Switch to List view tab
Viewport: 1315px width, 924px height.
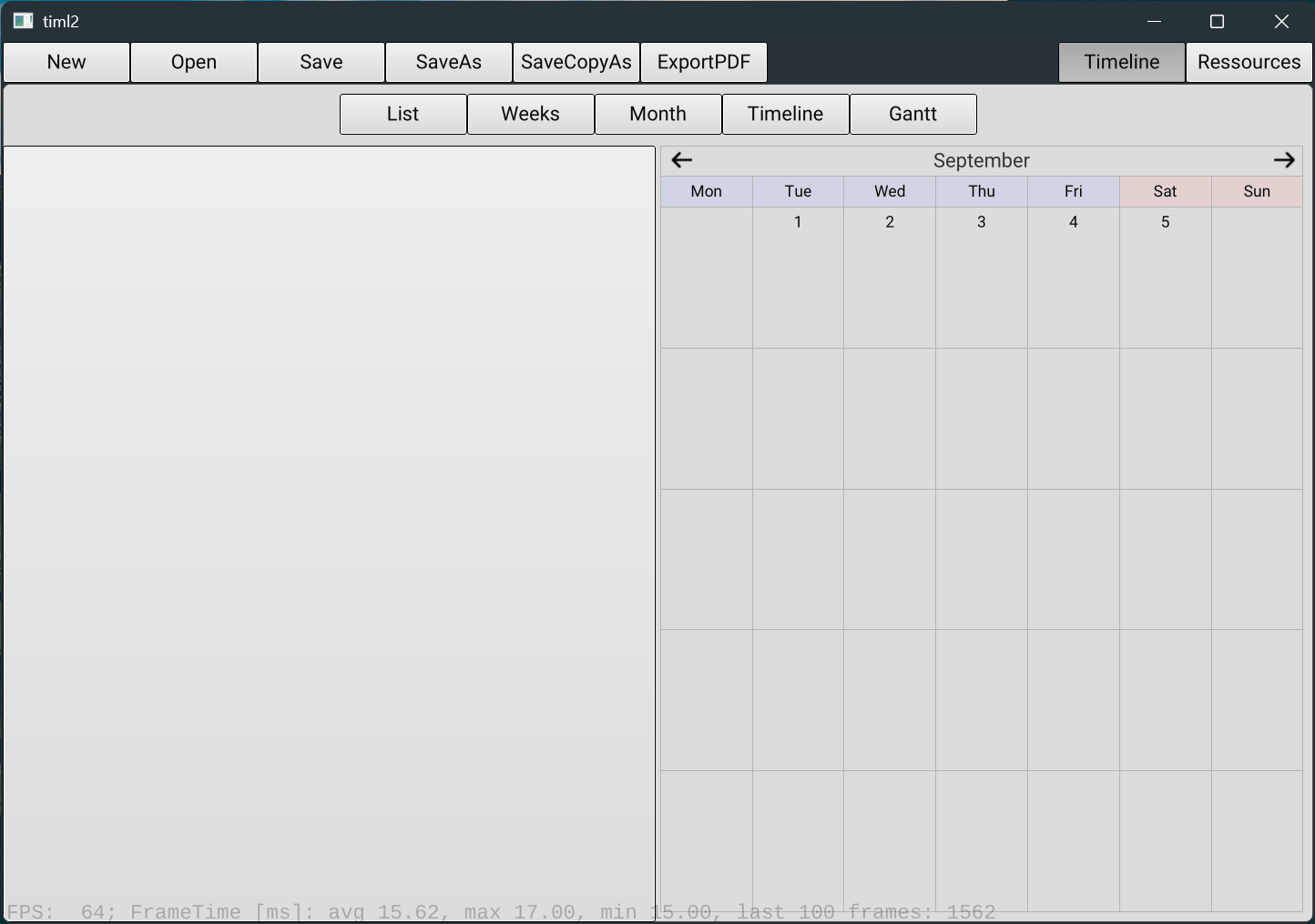[x=403, y=114]
